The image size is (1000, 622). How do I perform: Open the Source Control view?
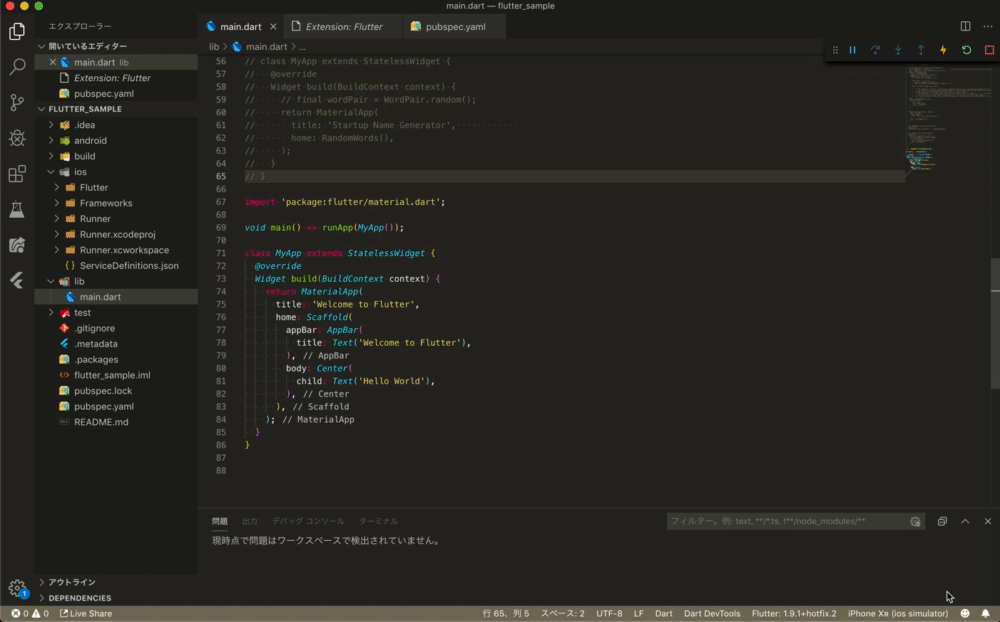pos(17,102)
